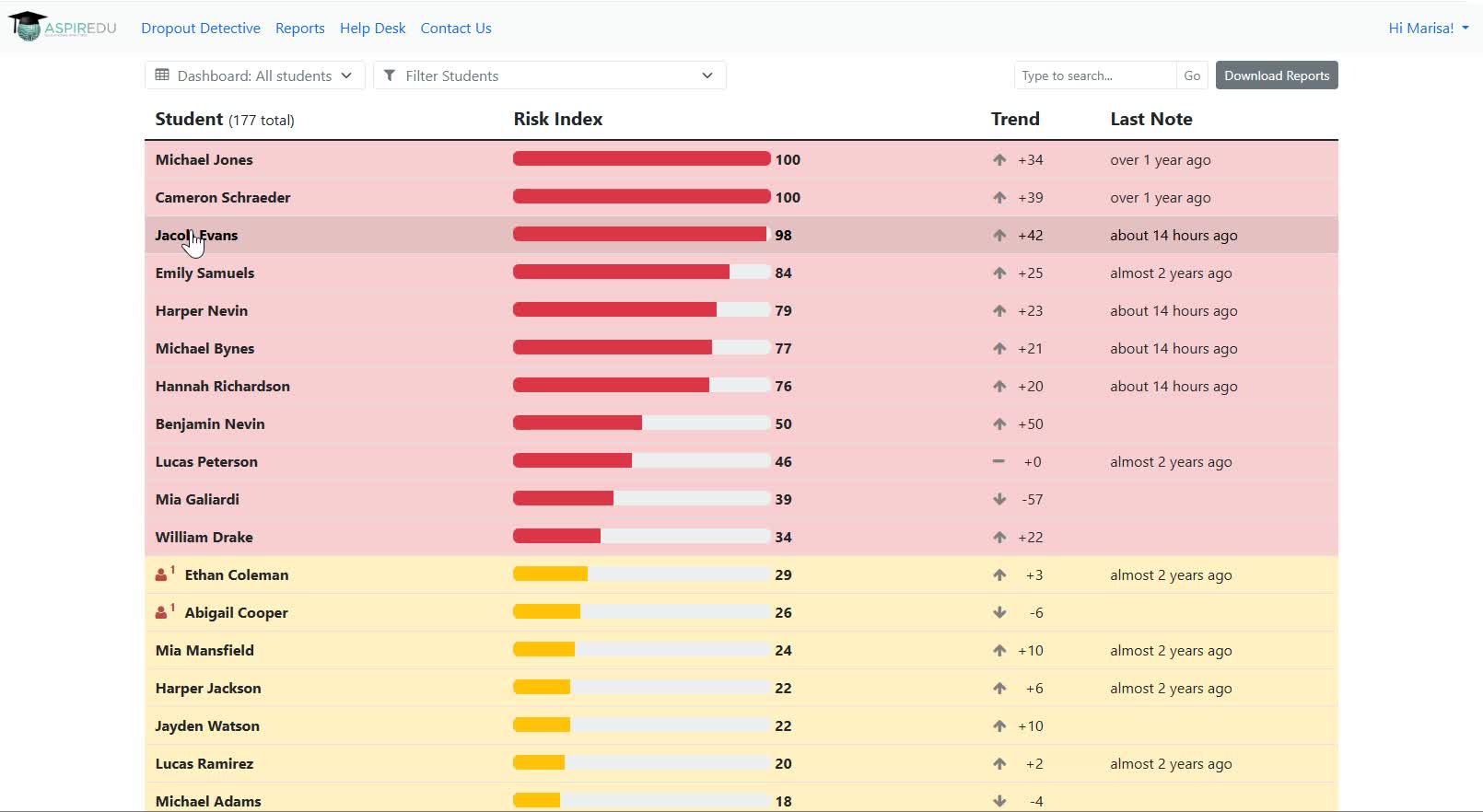Click the Download Reports button
Viewport: 1483px width, 812px height.
(1277, 75)
